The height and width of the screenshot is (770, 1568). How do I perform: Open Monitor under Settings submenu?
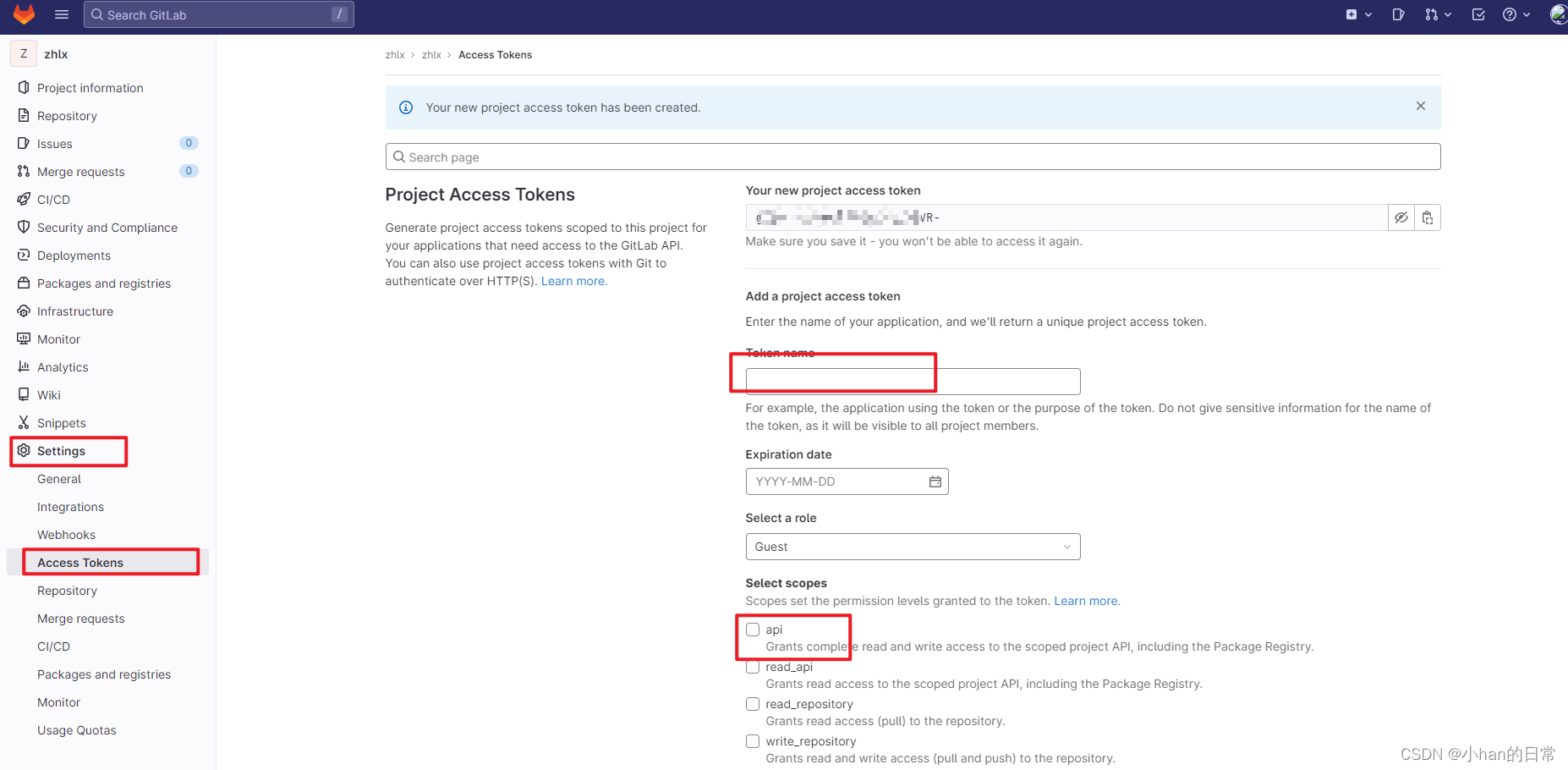58,702
